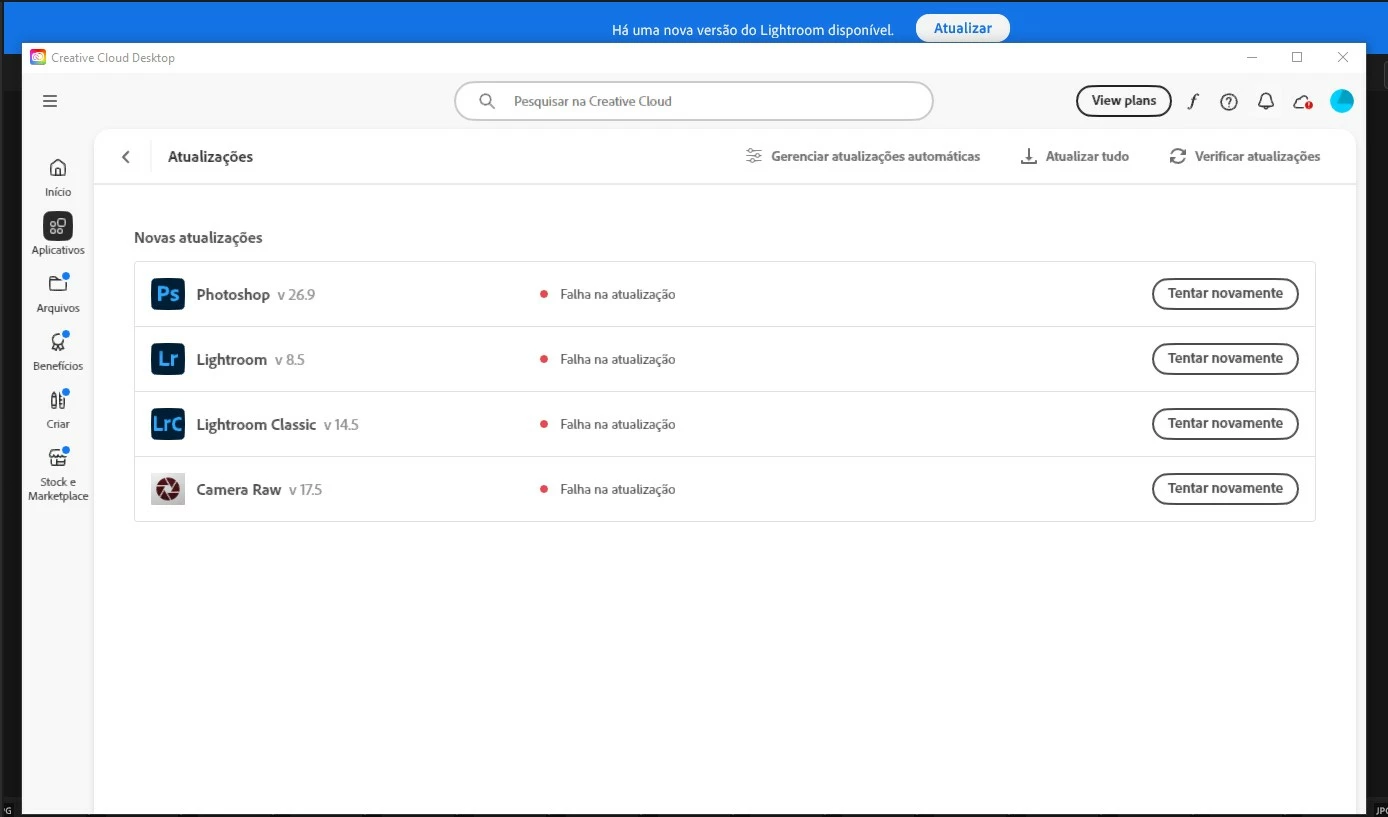Check cloud sync status icon

1302,101
